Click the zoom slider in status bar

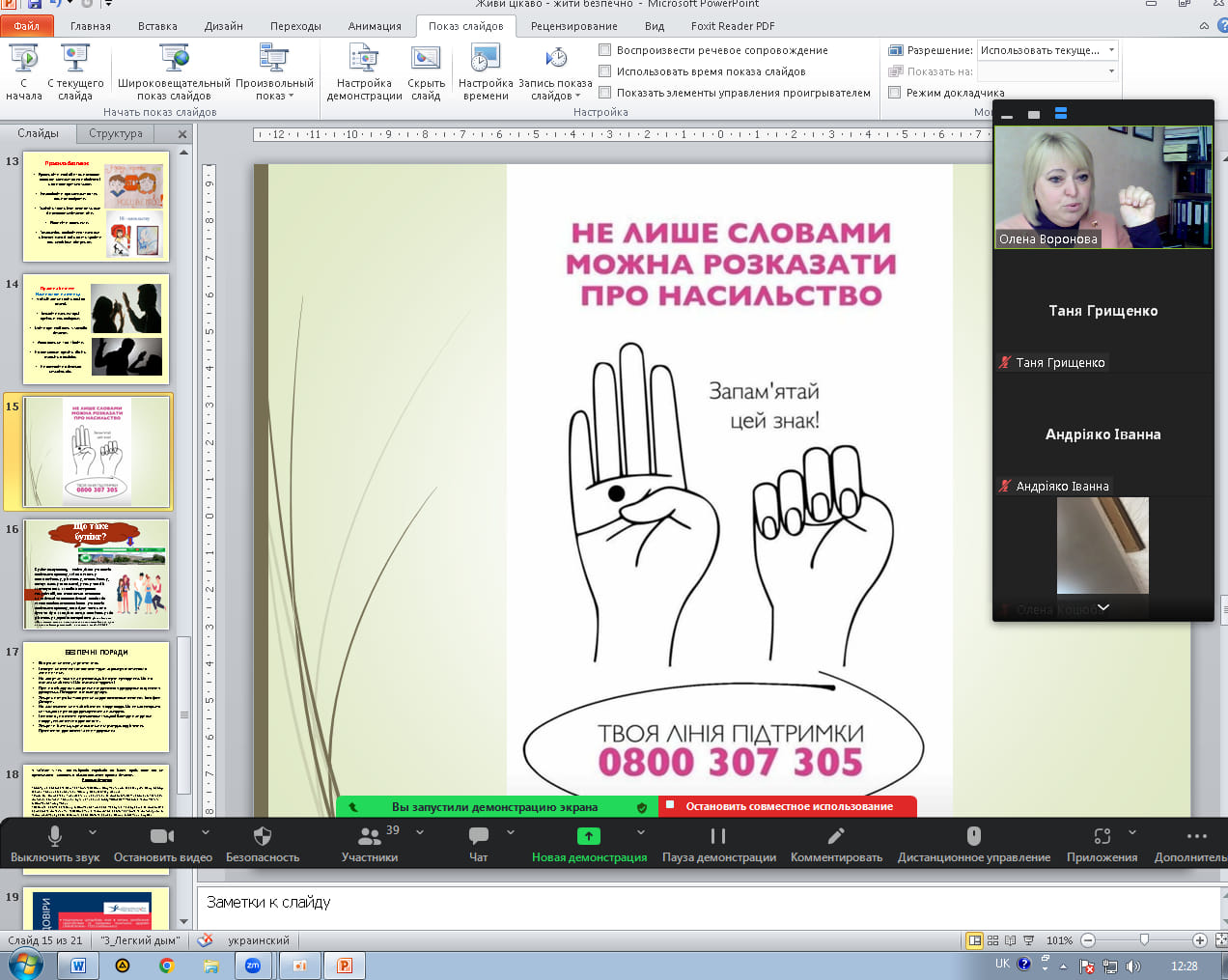(x=1144, y=940)
